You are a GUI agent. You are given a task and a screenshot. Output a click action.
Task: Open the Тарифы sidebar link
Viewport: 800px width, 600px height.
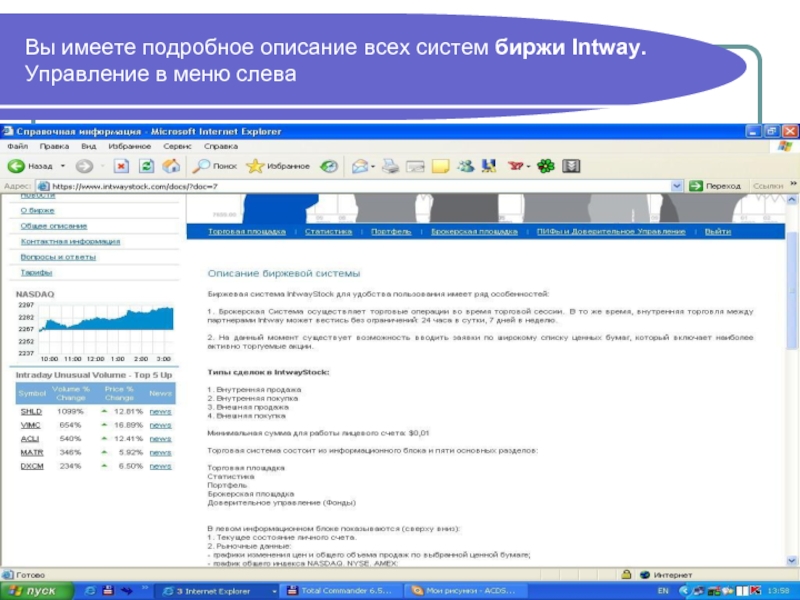[x=37, y=272]
